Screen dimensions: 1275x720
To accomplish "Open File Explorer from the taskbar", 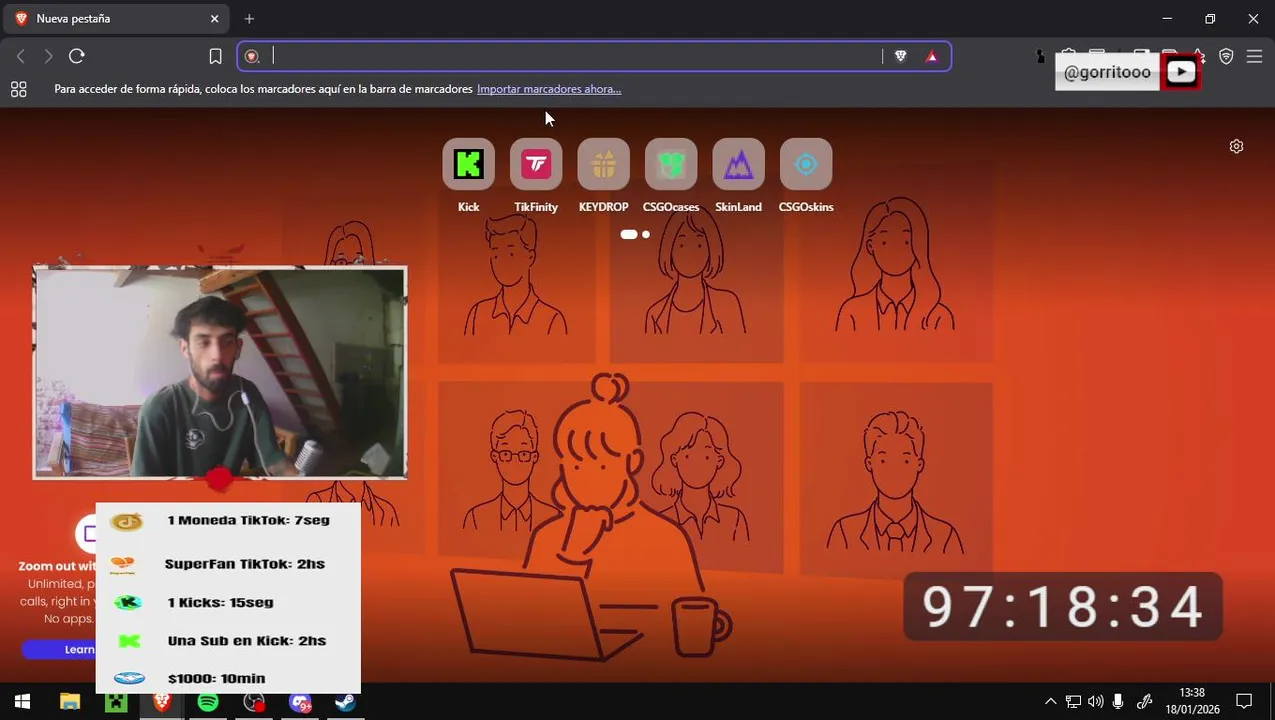I will (x=69, y=702).
